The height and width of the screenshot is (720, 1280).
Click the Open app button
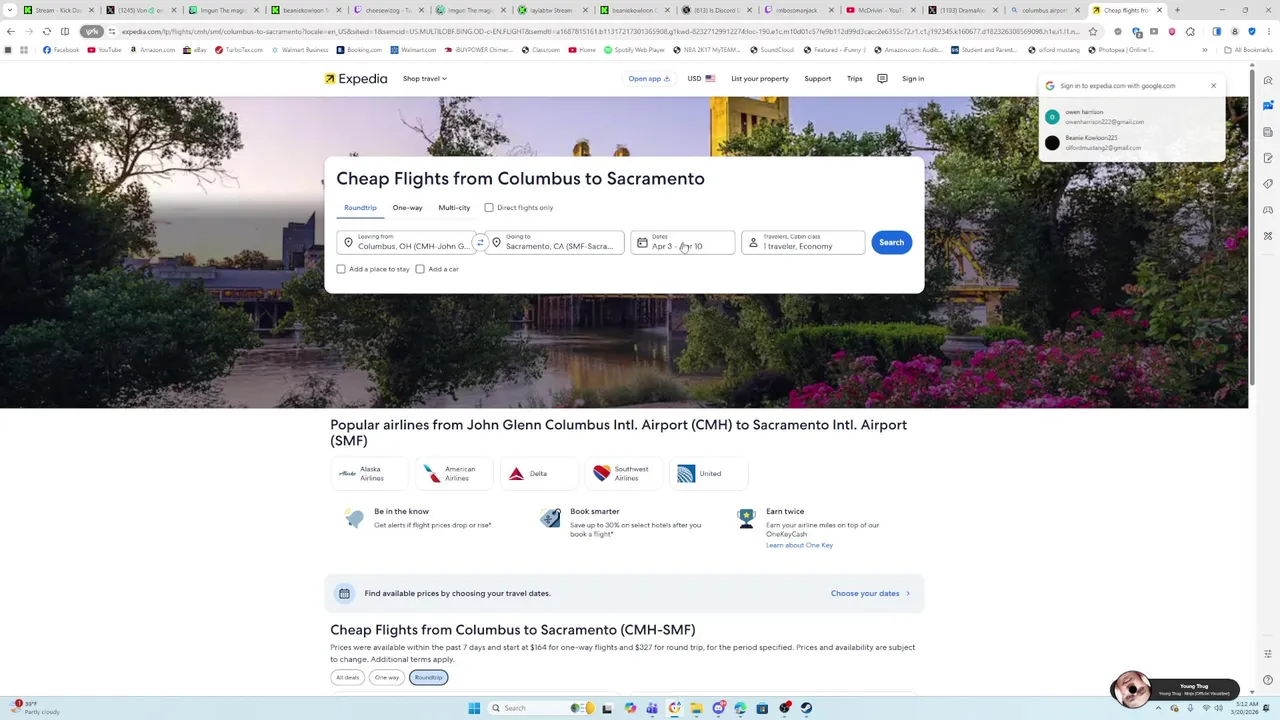[649, 79]
